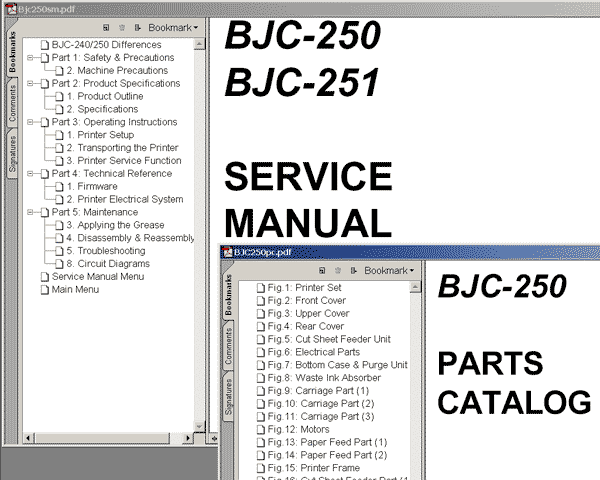Open 4. Disassembly & Reassembly bookmark
The image size is (600, 480).
(130, 238)
